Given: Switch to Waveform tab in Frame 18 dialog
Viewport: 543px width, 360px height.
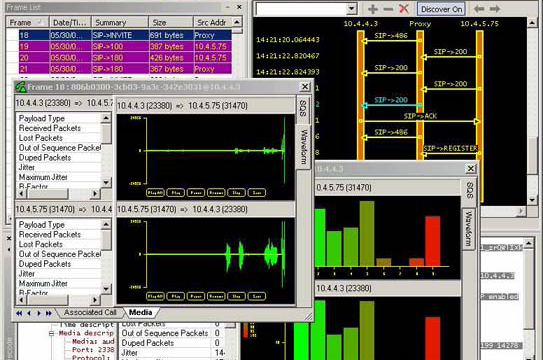Looking at the screenshot, I should pyautogui.click(x=304, y=147).
